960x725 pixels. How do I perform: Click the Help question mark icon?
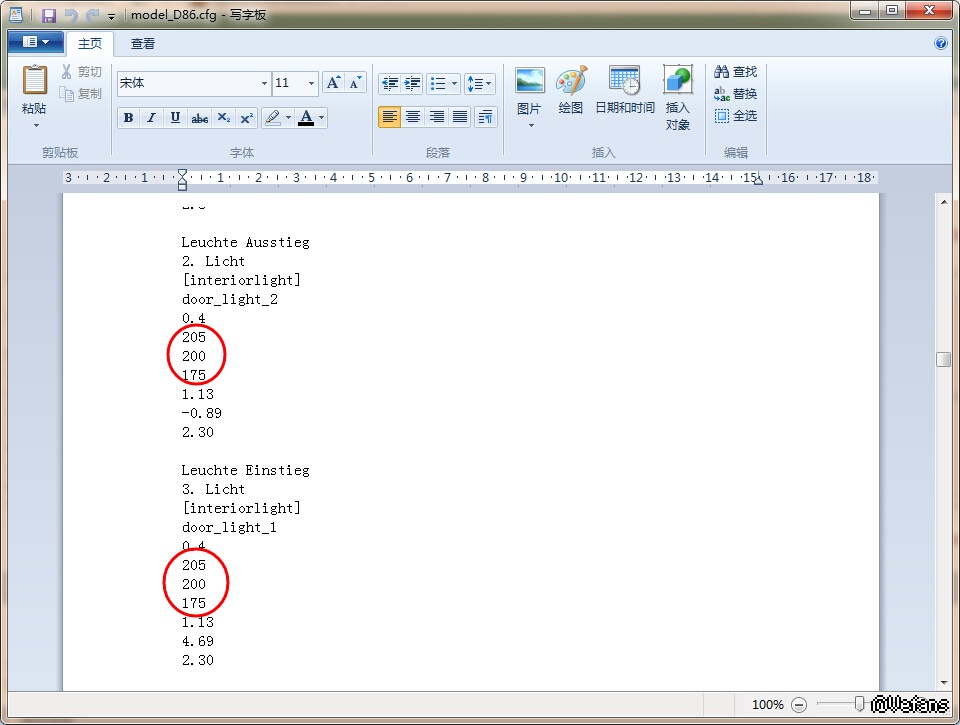941,43
